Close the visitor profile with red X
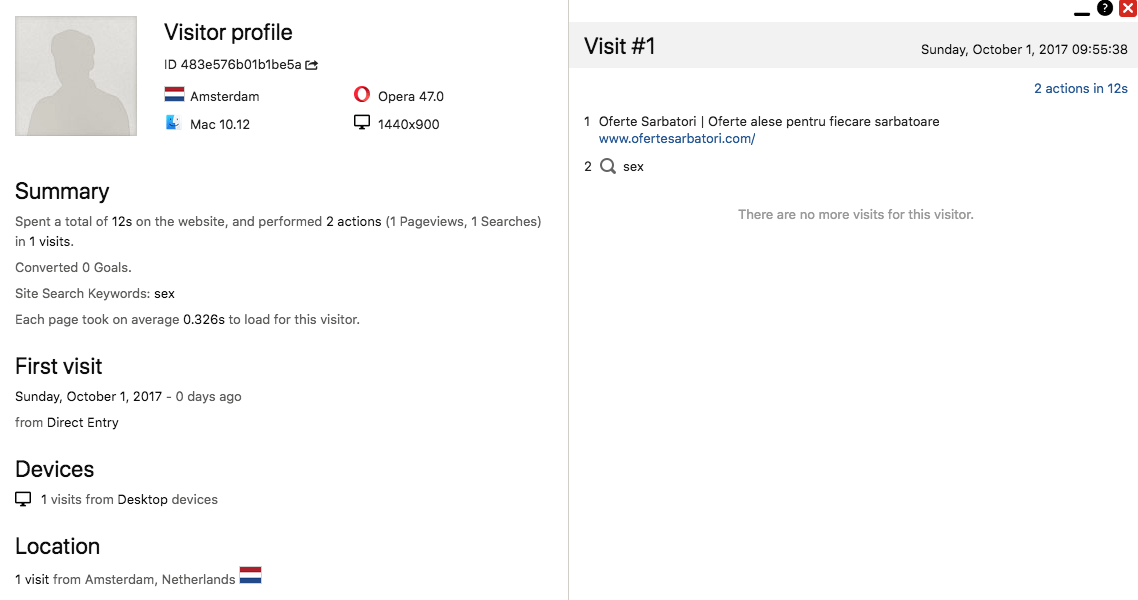Image resolution: width=1138 pixels, height=600 pixels. pyautogui.click(x=1127, y=8)
